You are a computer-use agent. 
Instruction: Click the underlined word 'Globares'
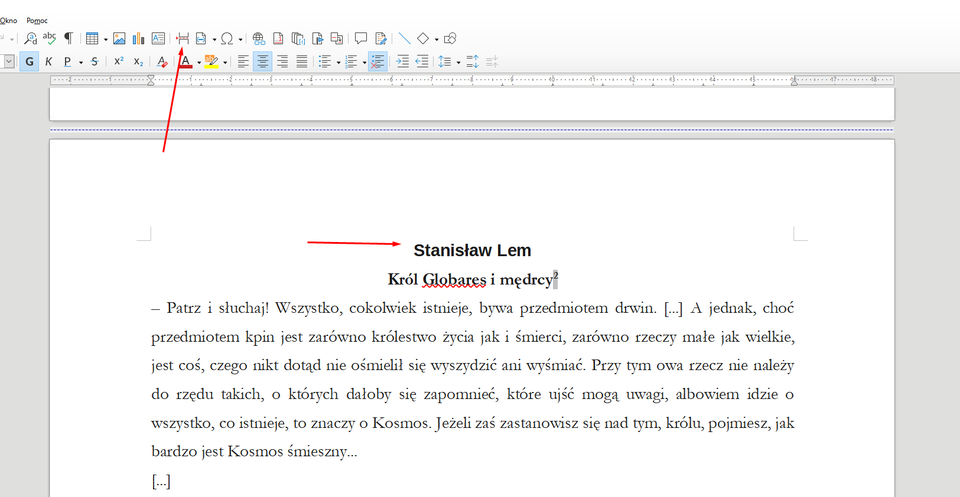click(x=454, y=280)
